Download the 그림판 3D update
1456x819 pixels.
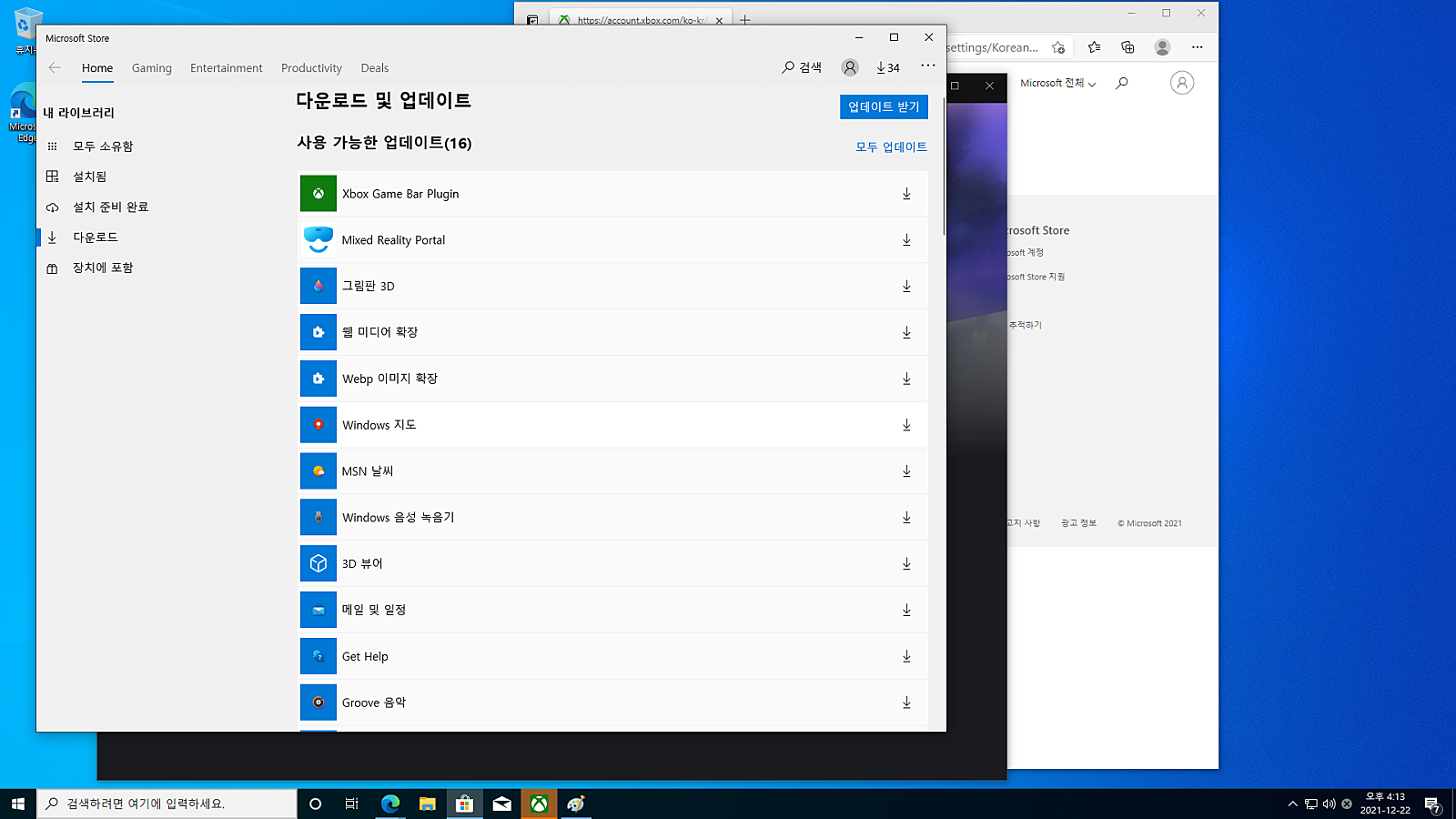click(906, 286)
